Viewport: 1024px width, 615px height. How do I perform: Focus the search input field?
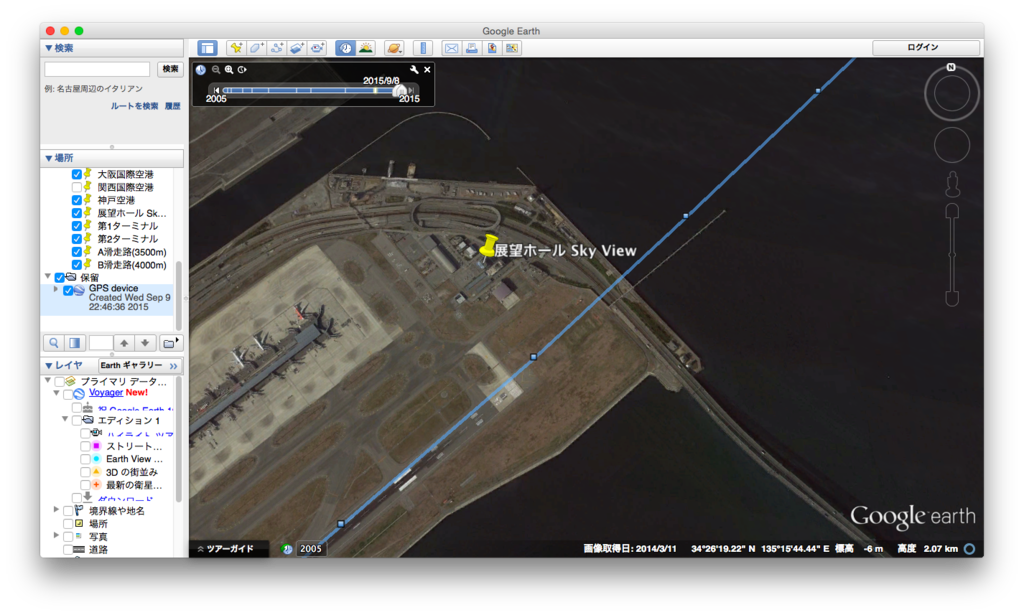tap(97, 69)
